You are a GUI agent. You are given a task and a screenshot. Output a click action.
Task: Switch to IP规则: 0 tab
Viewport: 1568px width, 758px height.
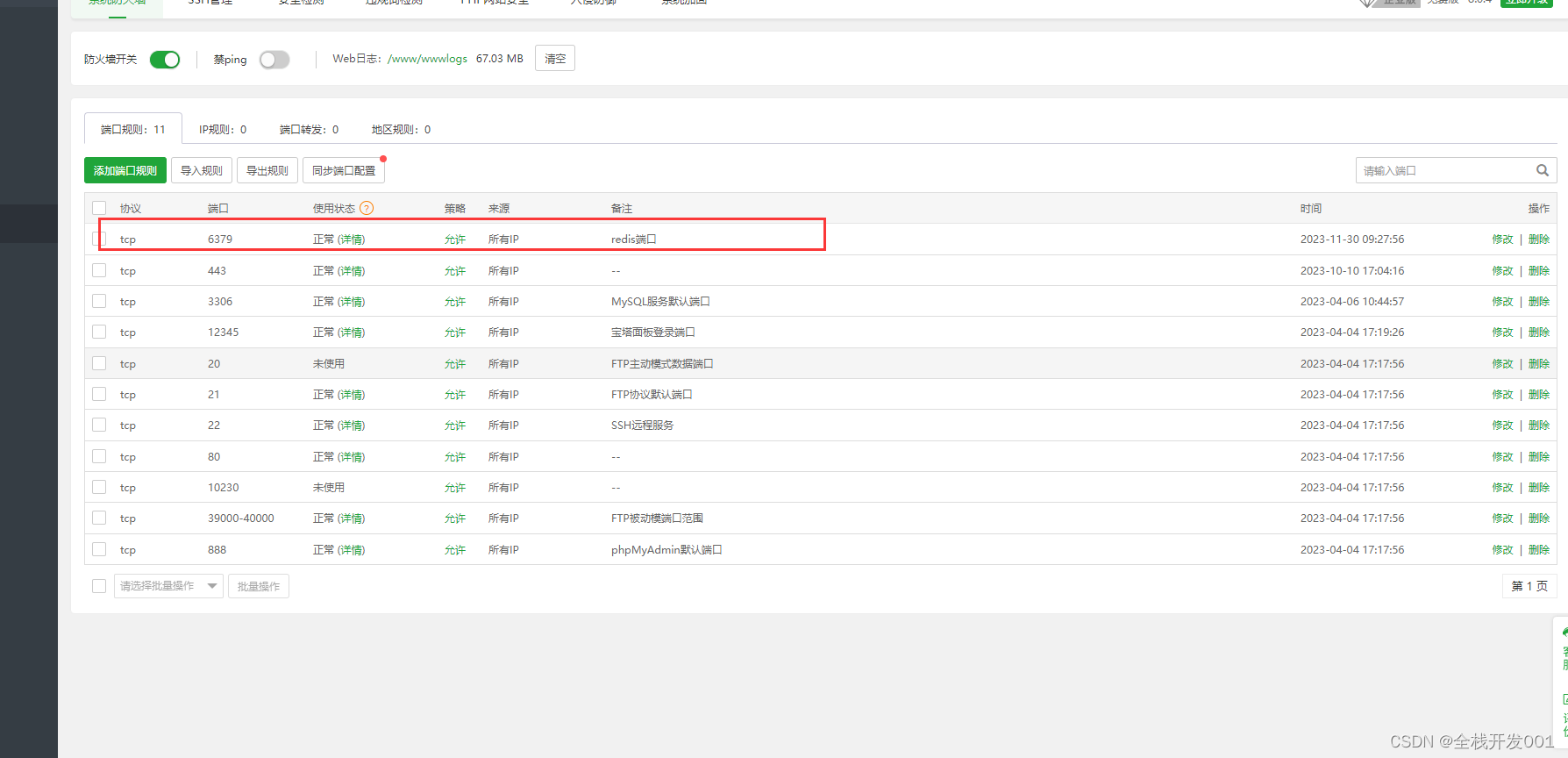click(x=223, y=129)
